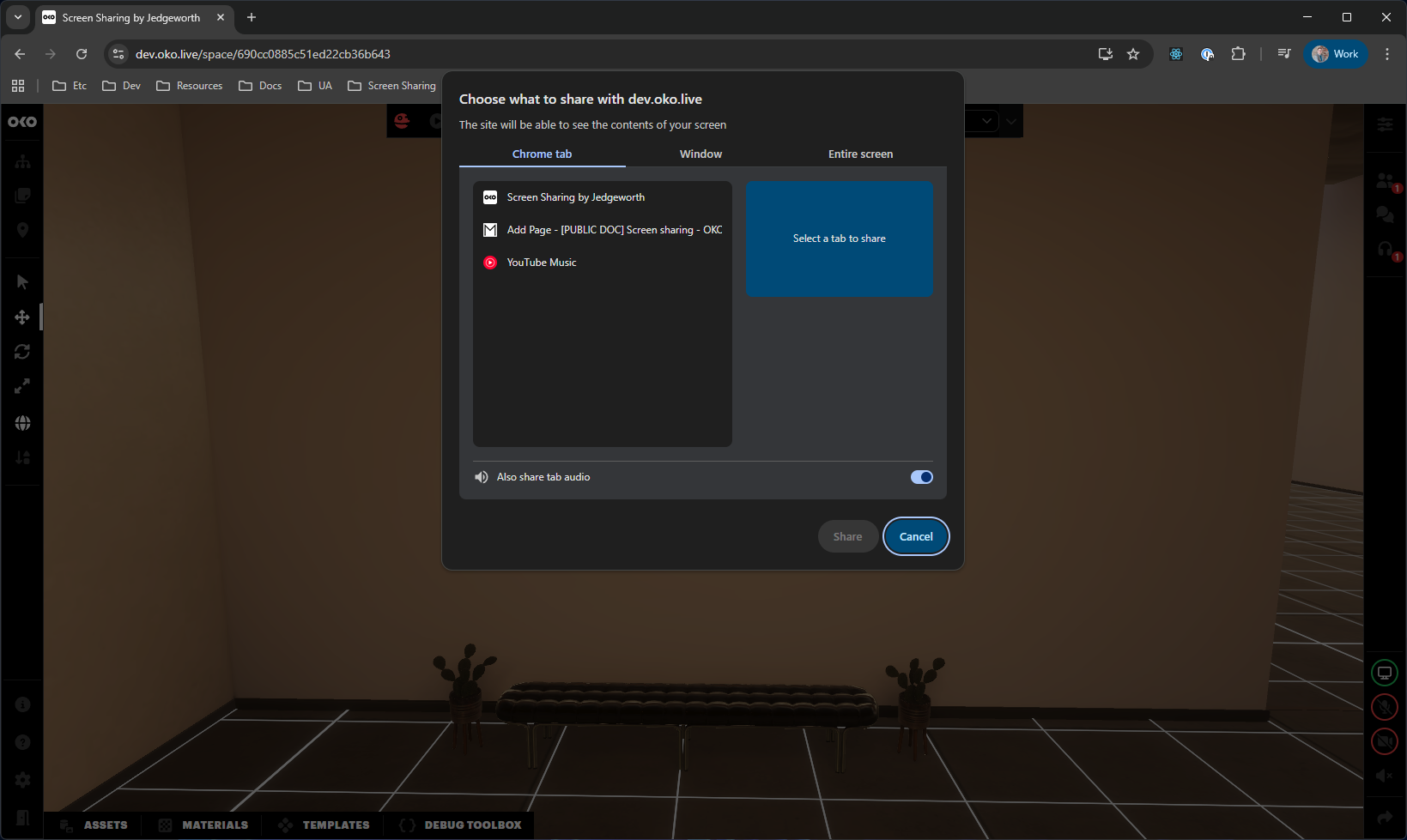Open the media controls icon in toolbar
Image resolution: width=1407 pixels, height=840 pixels.
1284,54
